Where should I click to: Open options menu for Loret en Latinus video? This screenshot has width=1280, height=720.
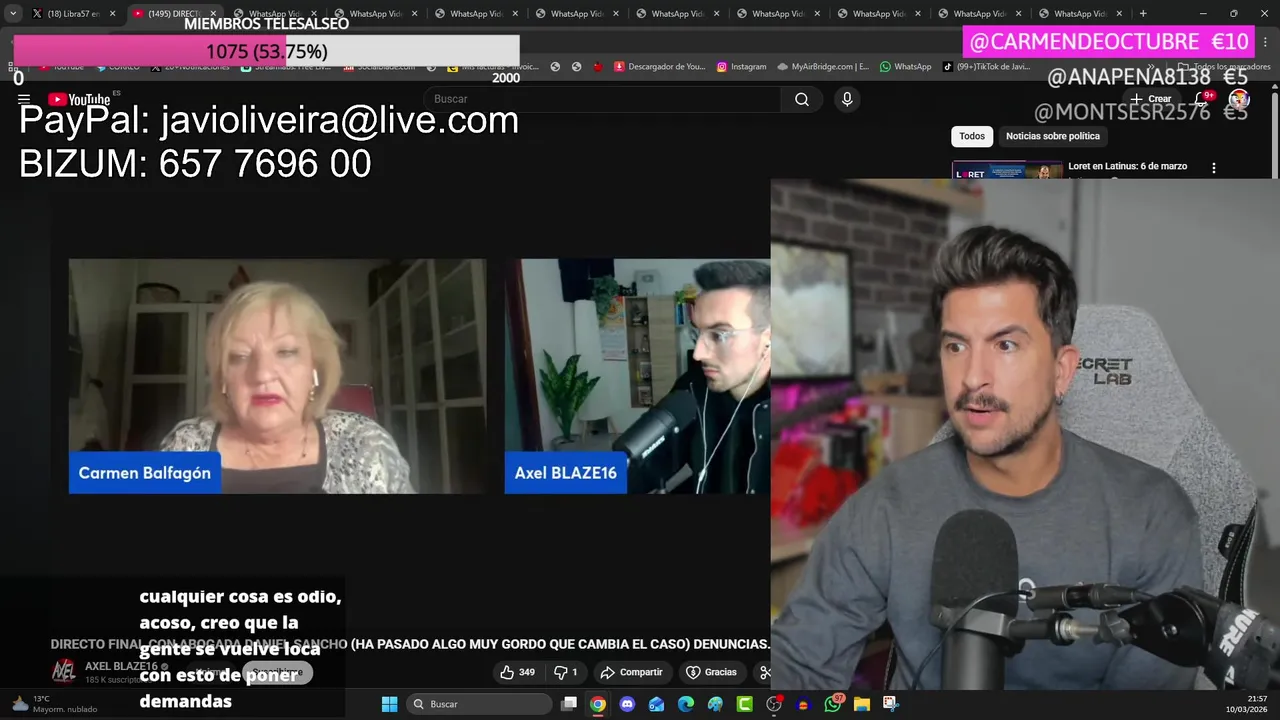coord(1214,168)
